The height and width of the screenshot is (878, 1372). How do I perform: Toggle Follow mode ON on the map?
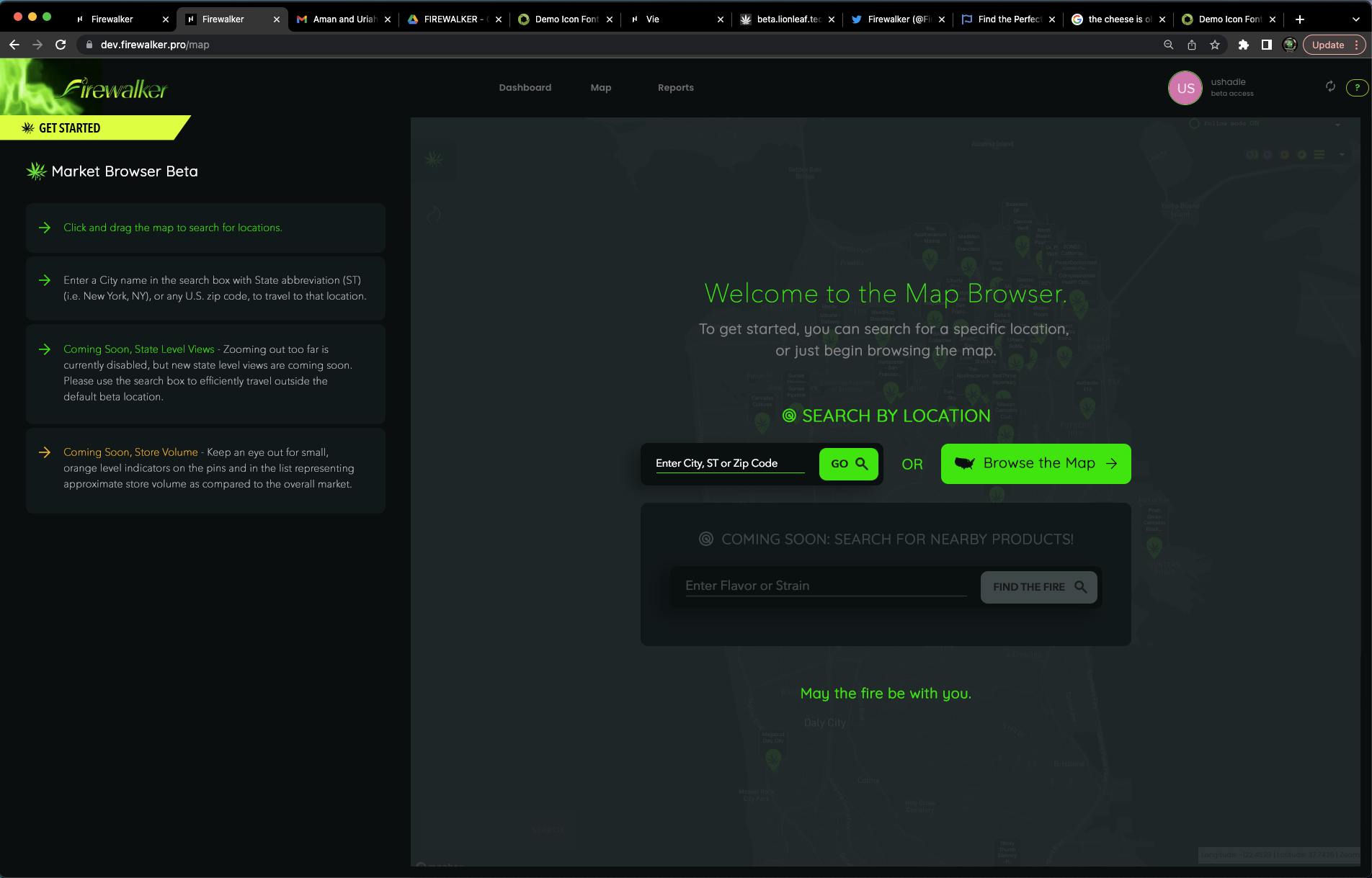click(x=1224, y=123)
